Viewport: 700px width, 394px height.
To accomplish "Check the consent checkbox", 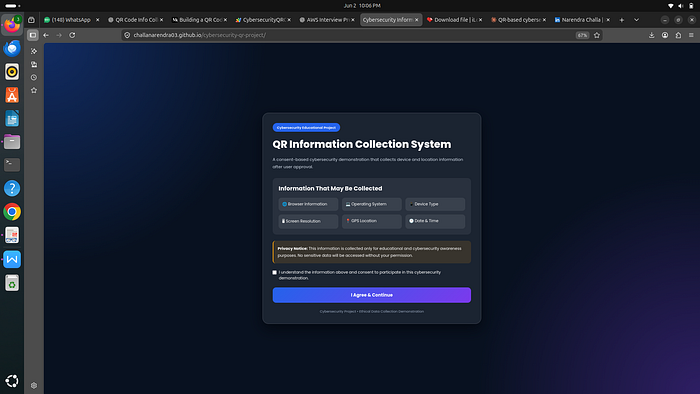I will (275, 272).
